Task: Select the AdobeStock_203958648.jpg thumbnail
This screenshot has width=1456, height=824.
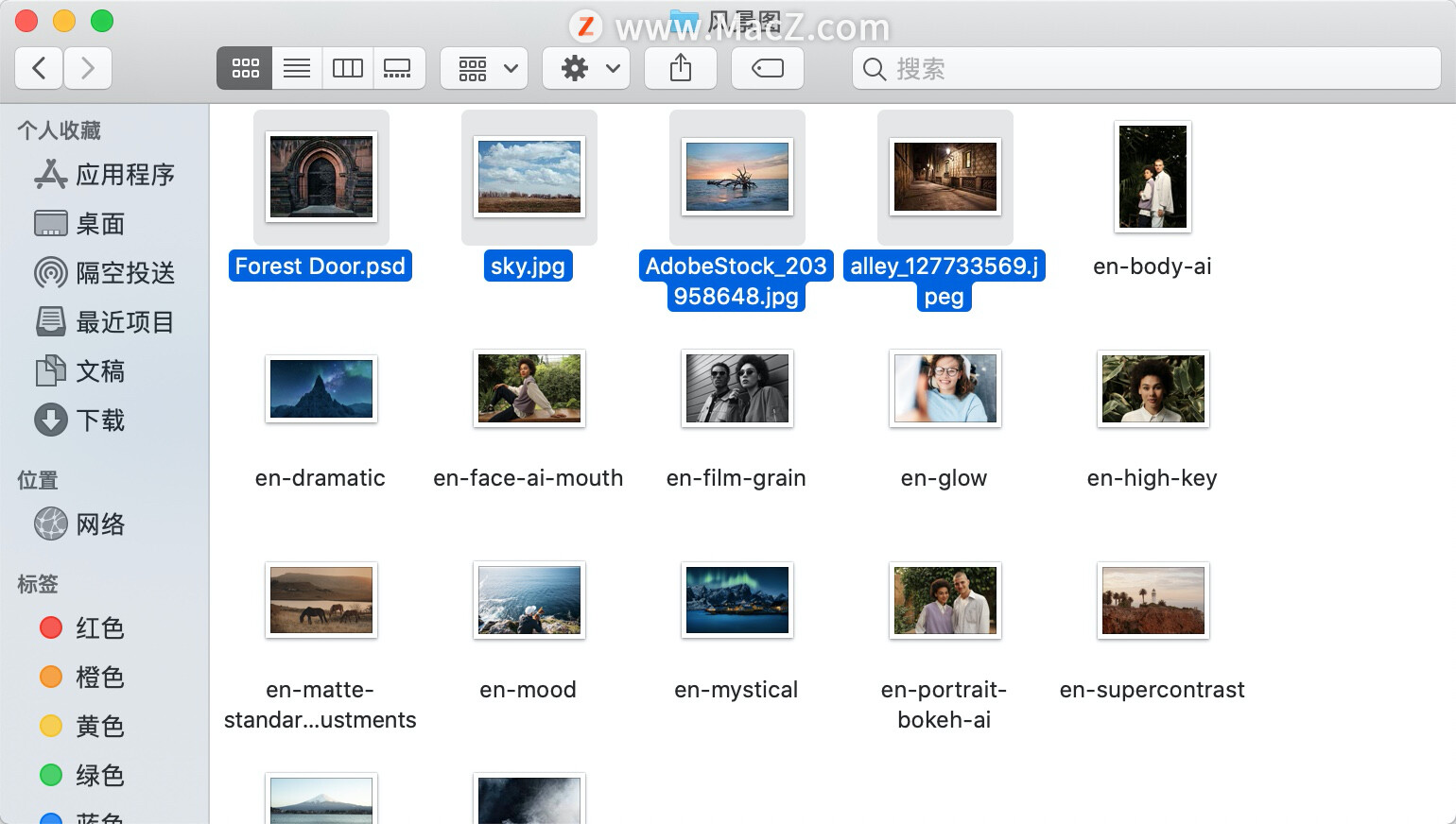Action: tap(737, 177)
